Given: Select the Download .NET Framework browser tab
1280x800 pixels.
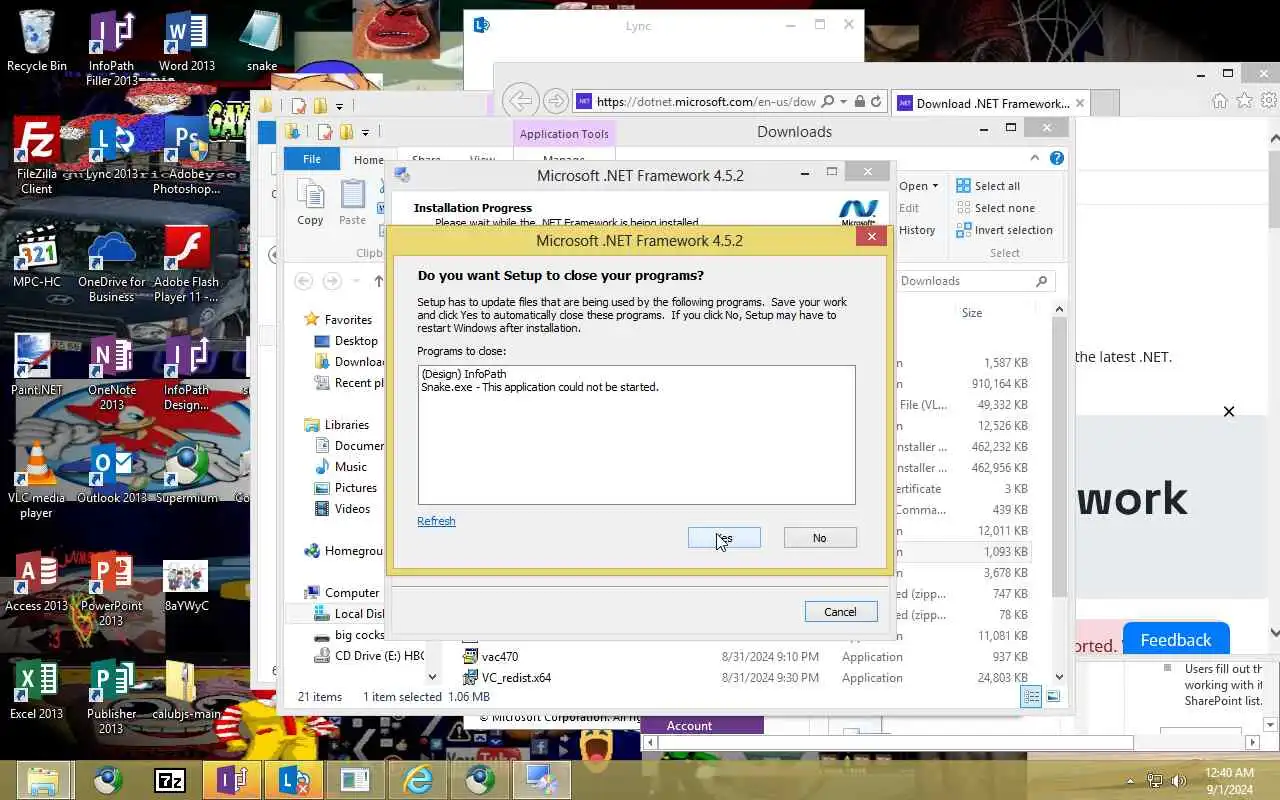Looking at the screenshot, I should coord(990,103).
